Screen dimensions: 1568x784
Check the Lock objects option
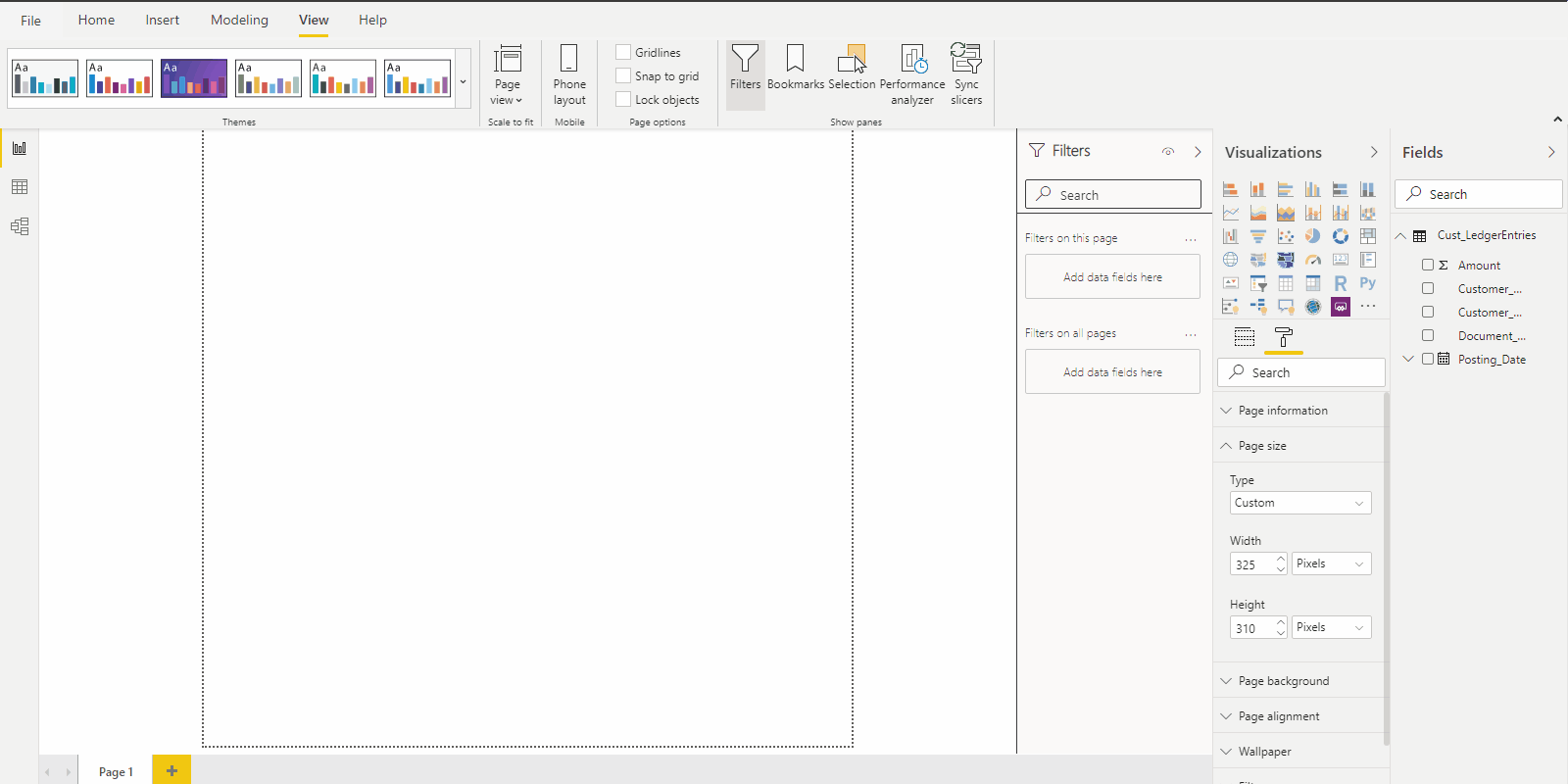tap(623, 99)
